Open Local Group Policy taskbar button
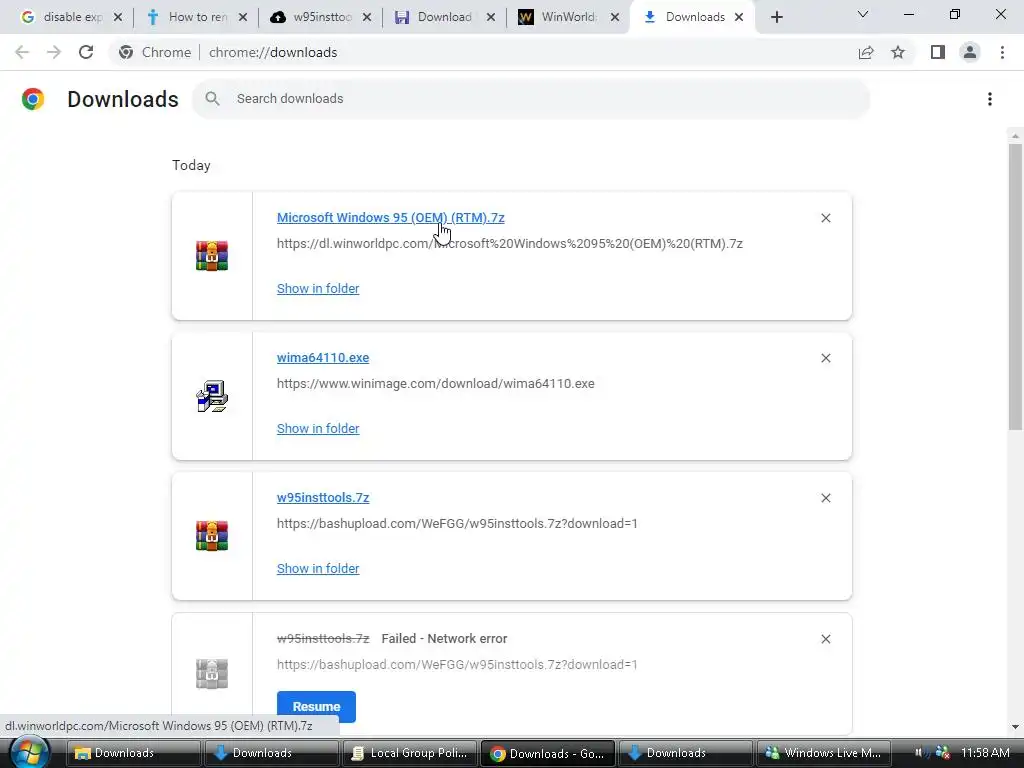This screenshot has width=1024, height=768. tap(409, 753)
